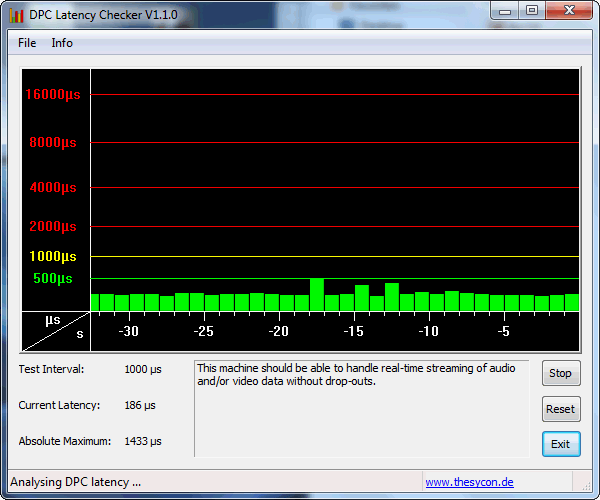
Task: Click the DPC Latency Checker title bar icon
Action: coord(16,15)
